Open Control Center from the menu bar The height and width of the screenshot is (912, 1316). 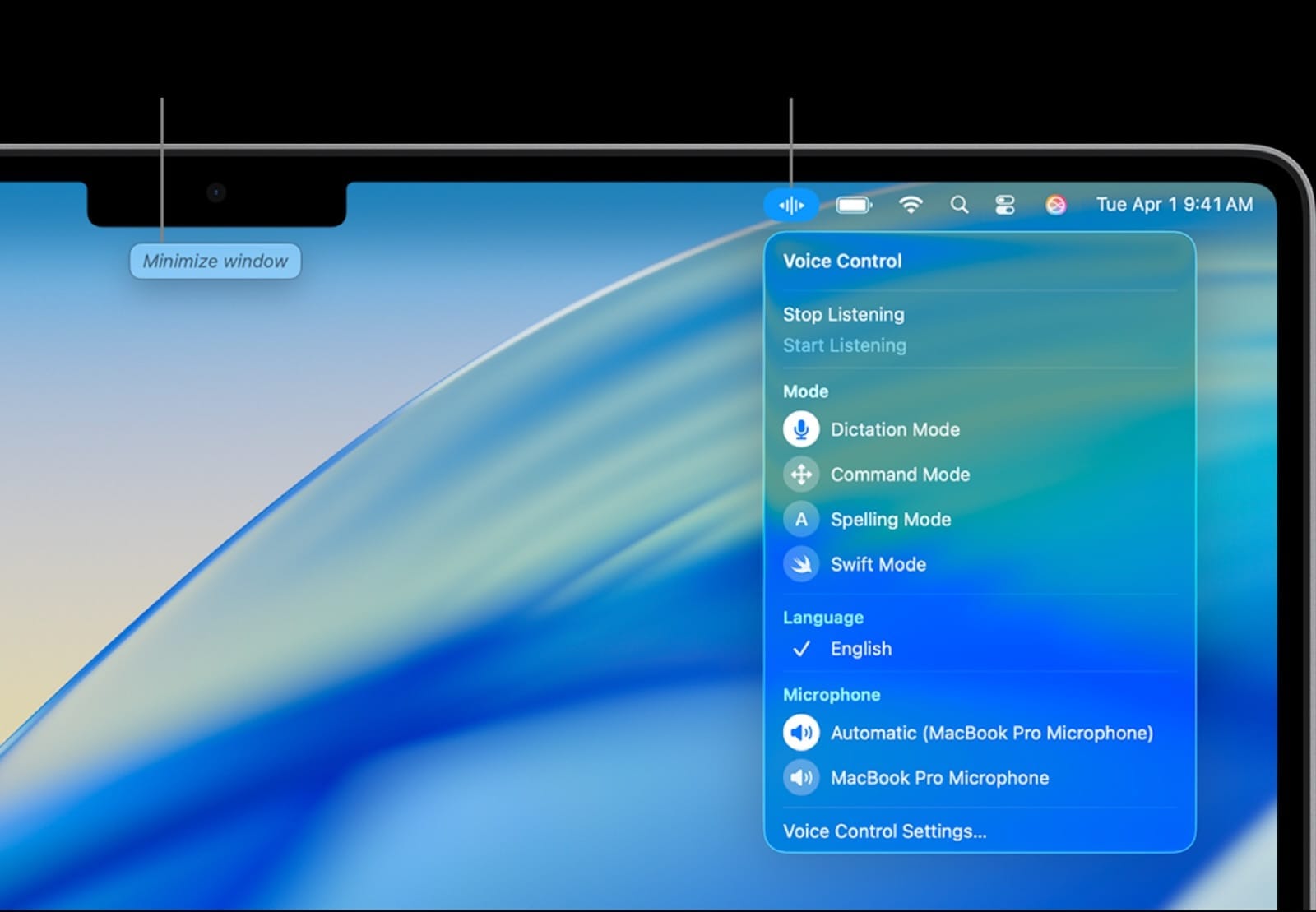[1005, 205]
